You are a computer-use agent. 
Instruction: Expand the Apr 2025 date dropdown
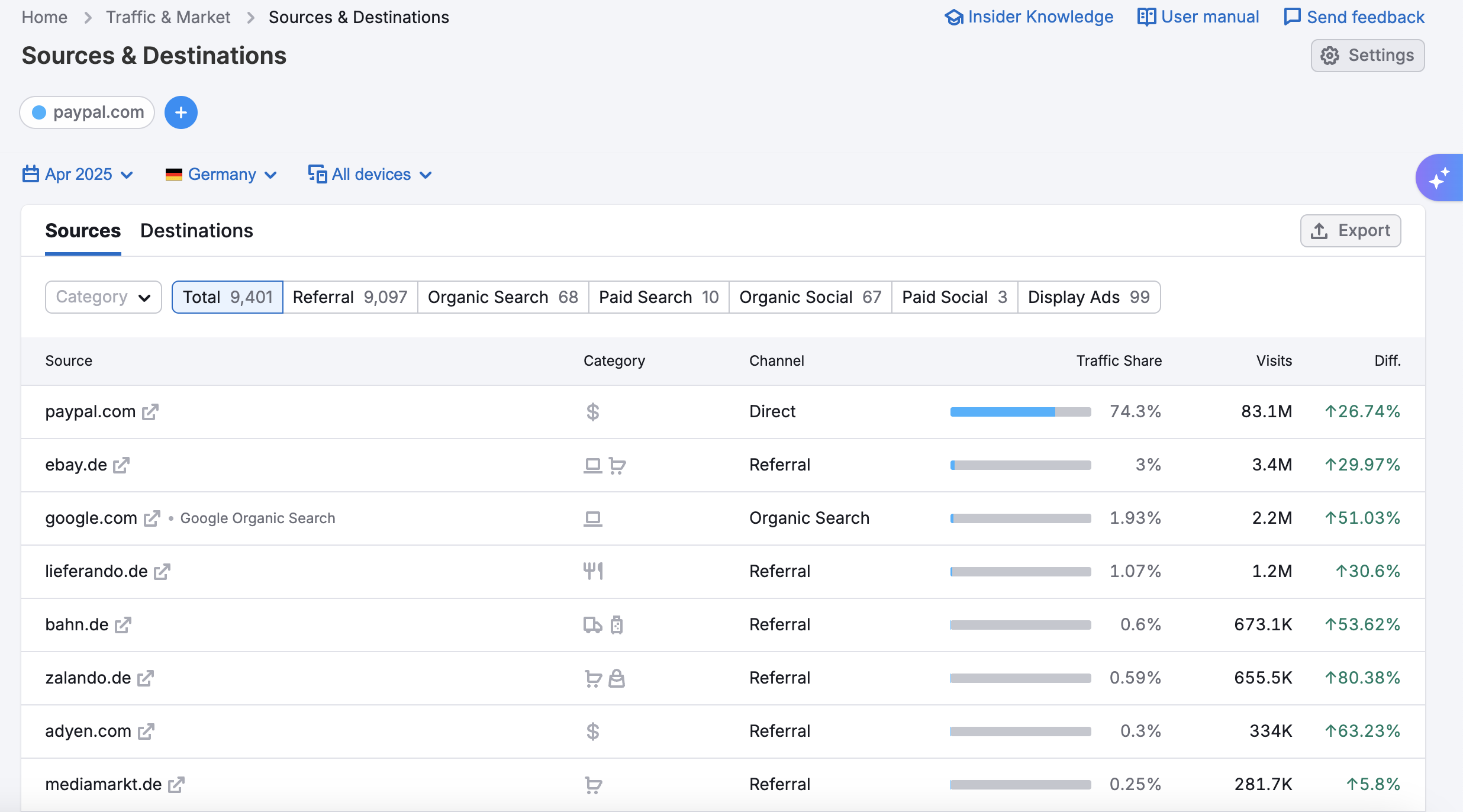(x=78, y=175)
